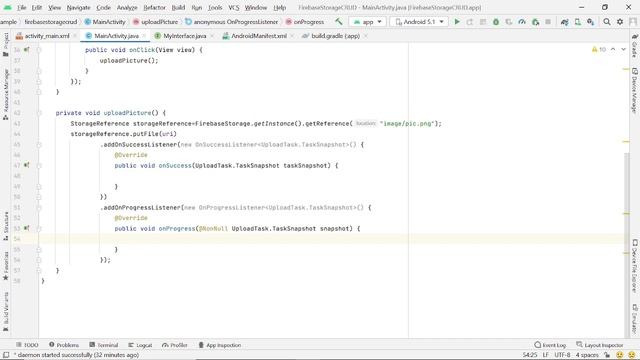This screenshot has height=360, width=640.
Task: Open the Logcat tool window
Action: [x=140, y=345]
